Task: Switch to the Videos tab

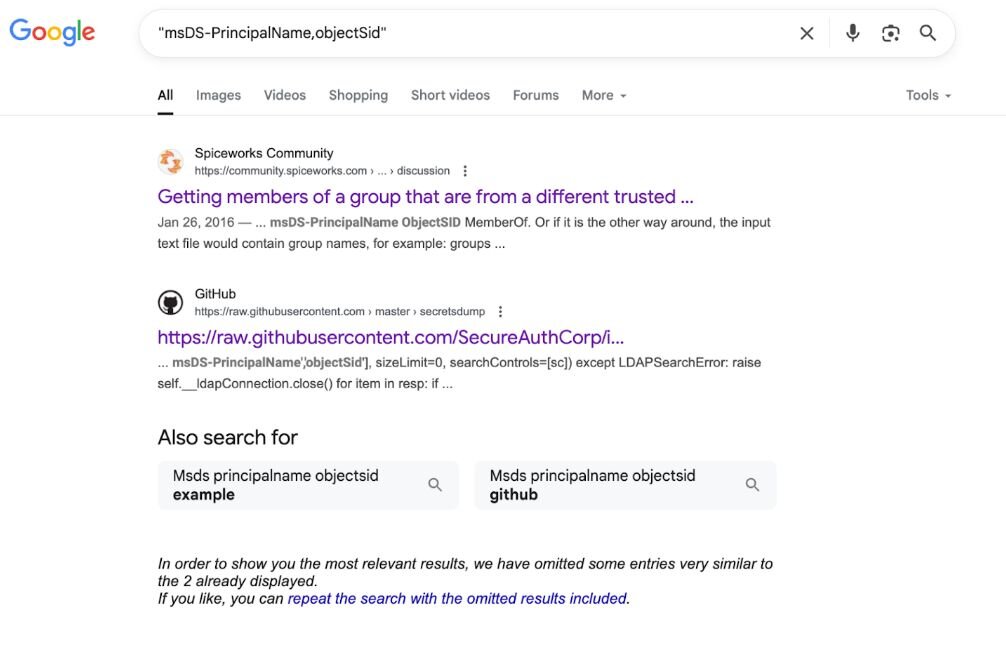Action: 285,95
